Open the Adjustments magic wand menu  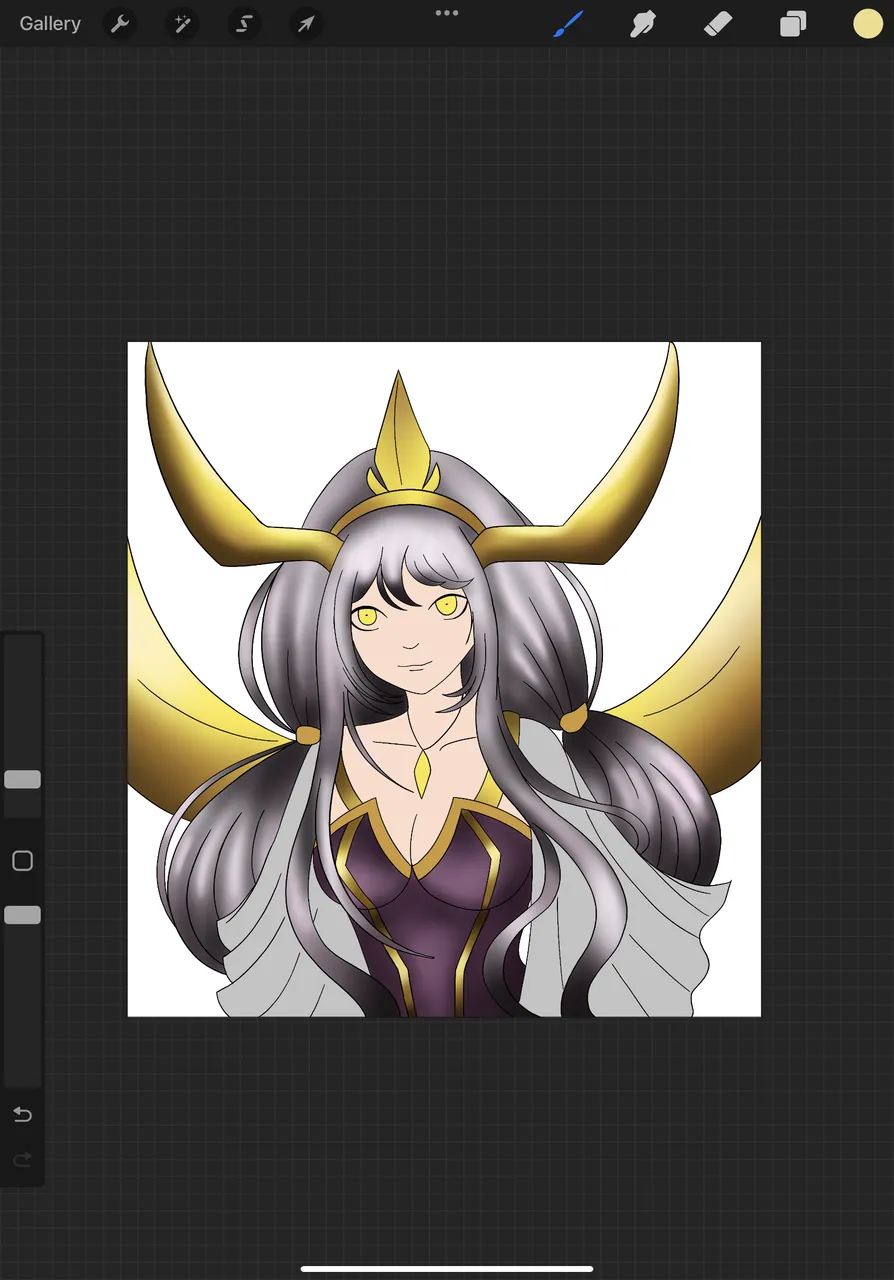pyautogui.click(x=182, y=24)
